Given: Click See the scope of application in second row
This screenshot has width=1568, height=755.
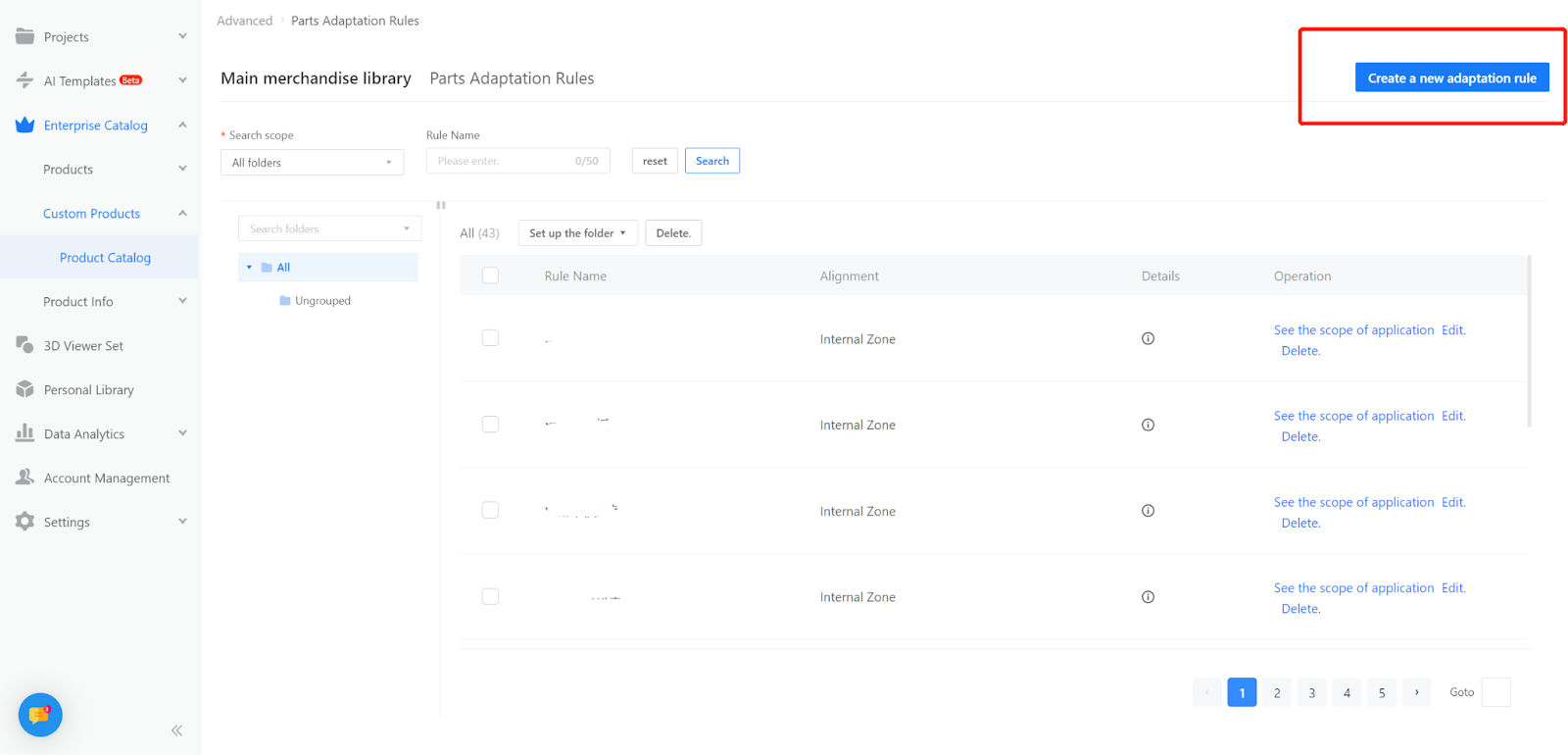Looking at the screenshot, I should (x=1353, y=416).
